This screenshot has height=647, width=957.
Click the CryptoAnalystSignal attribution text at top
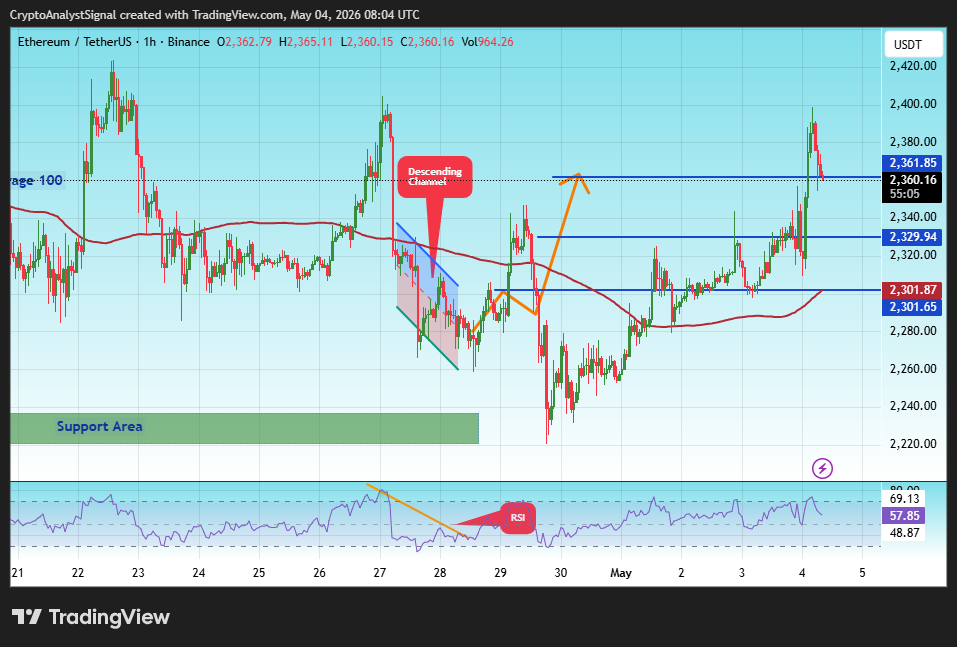click(x=215, y=15)
